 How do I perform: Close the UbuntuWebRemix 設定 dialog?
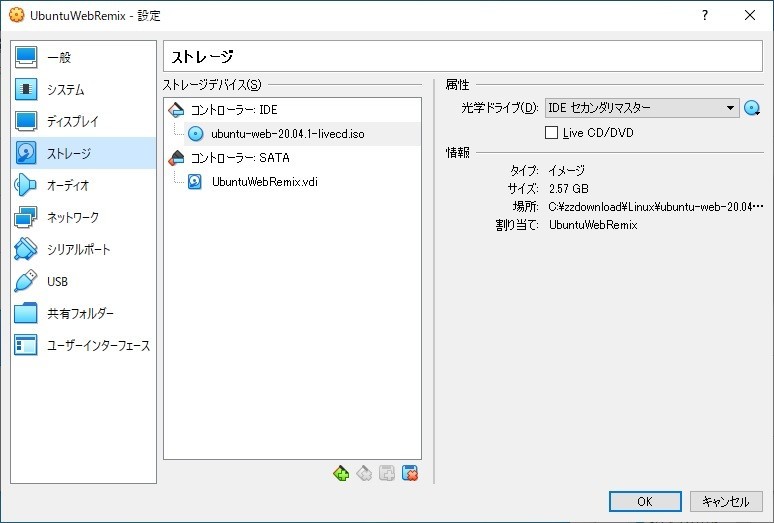tap(750, 15)
